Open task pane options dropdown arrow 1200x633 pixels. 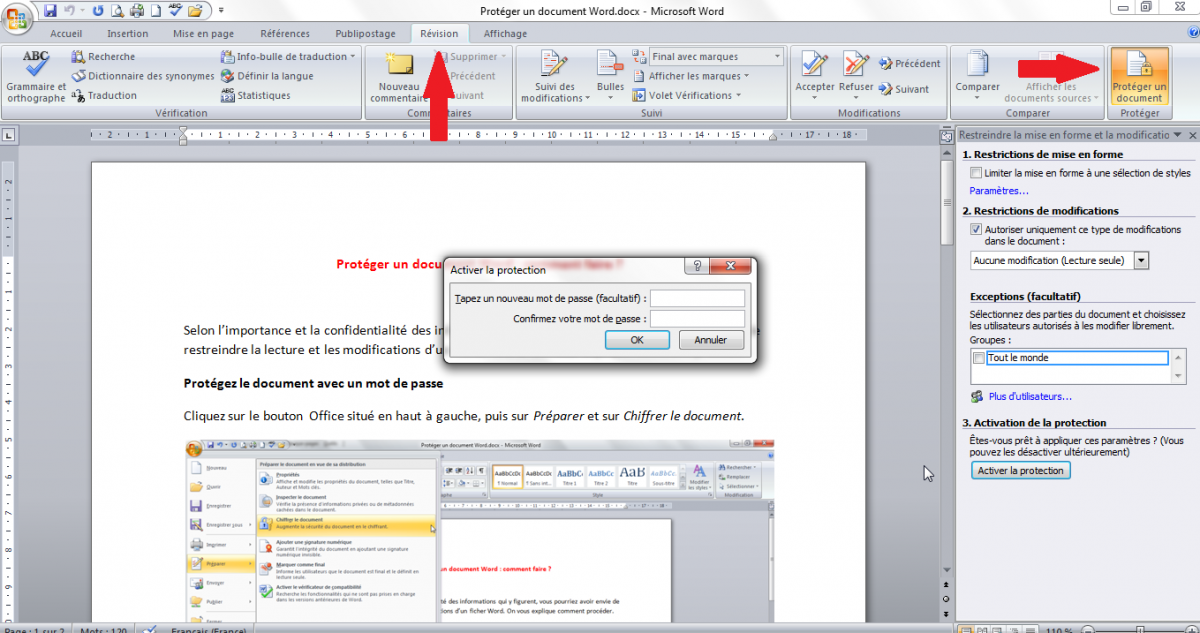click(1177, 134)
